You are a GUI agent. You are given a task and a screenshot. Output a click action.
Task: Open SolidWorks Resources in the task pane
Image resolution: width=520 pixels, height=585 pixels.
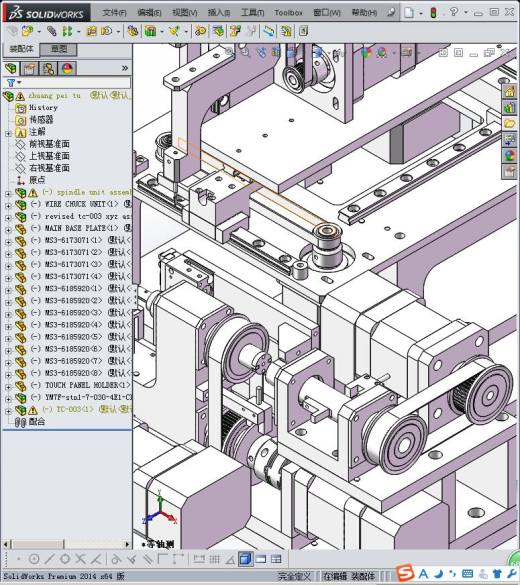pos(510,91)
